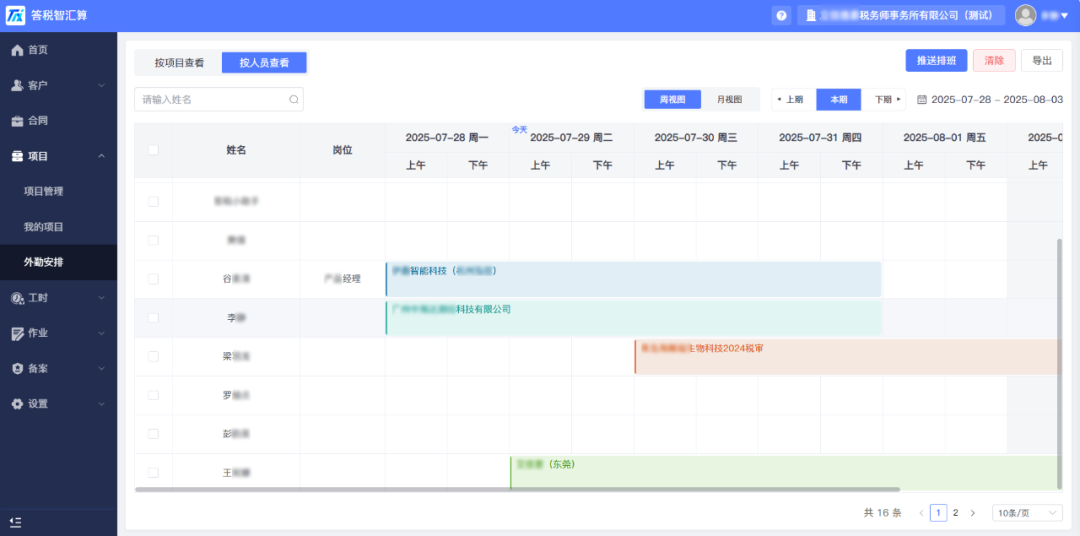Click the 产品经理 position cell
1080x536 pixels.
[342, 279]
